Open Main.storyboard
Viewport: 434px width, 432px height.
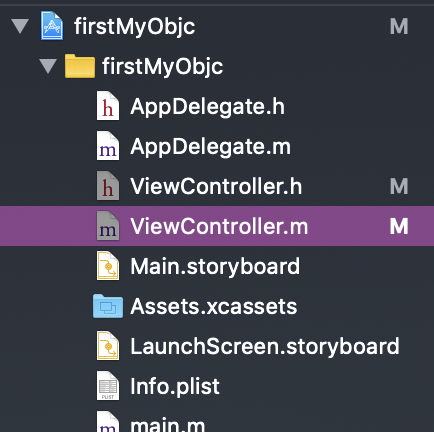(x=215, y=267)
